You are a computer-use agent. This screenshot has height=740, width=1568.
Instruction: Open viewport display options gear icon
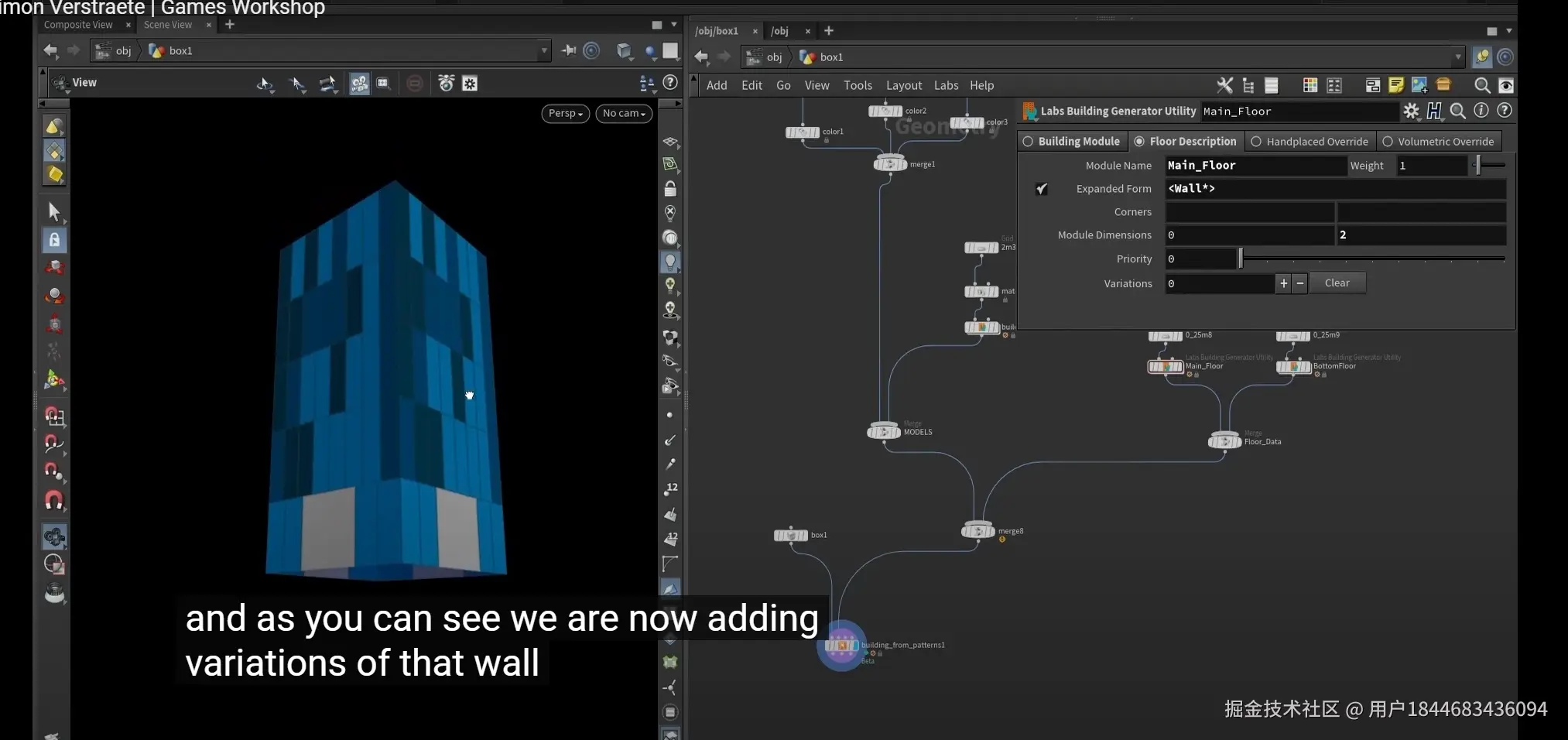[x=470, y=84]
